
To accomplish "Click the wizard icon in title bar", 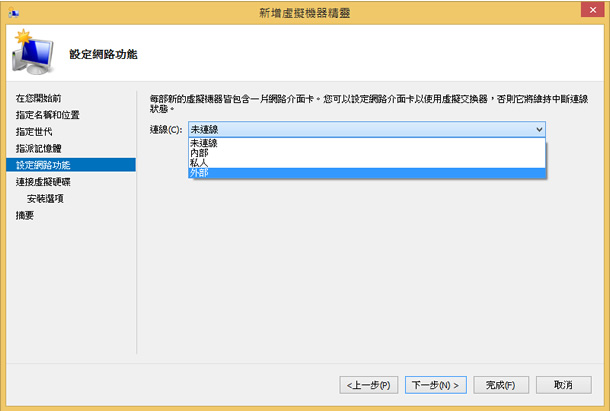I will pyautogui.click(x=14, y=13).
